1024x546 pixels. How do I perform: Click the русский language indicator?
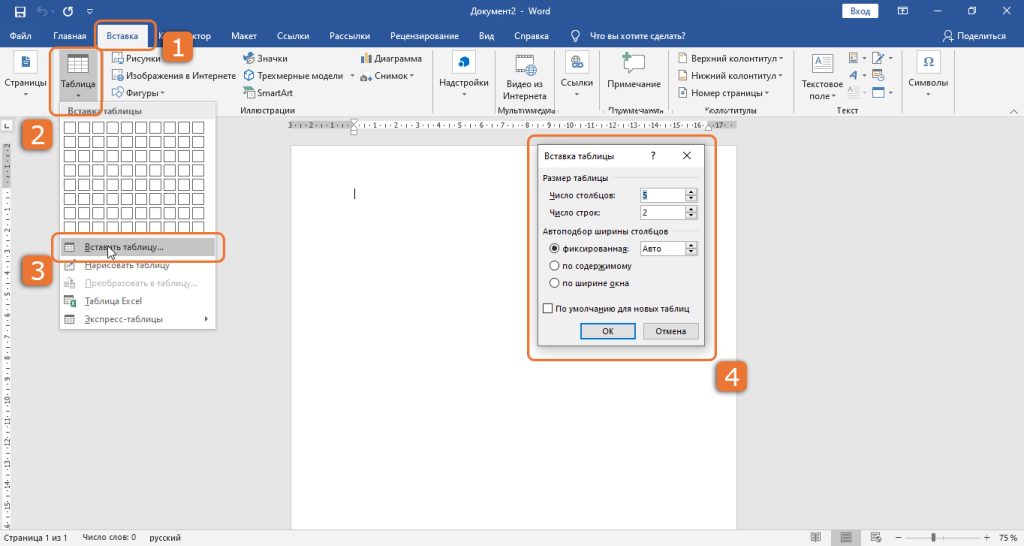point(165,538)
